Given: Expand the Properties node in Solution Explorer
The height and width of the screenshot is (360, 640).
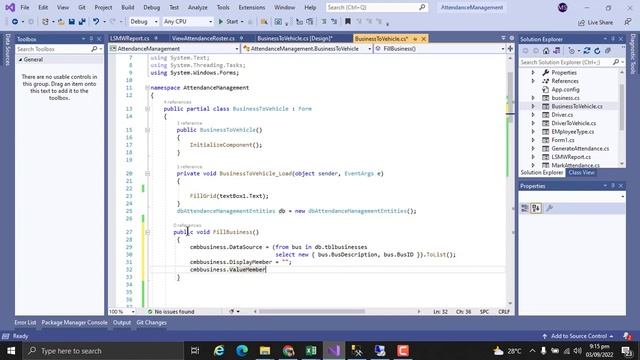Looking at the screenshot, I should point(533,73).
